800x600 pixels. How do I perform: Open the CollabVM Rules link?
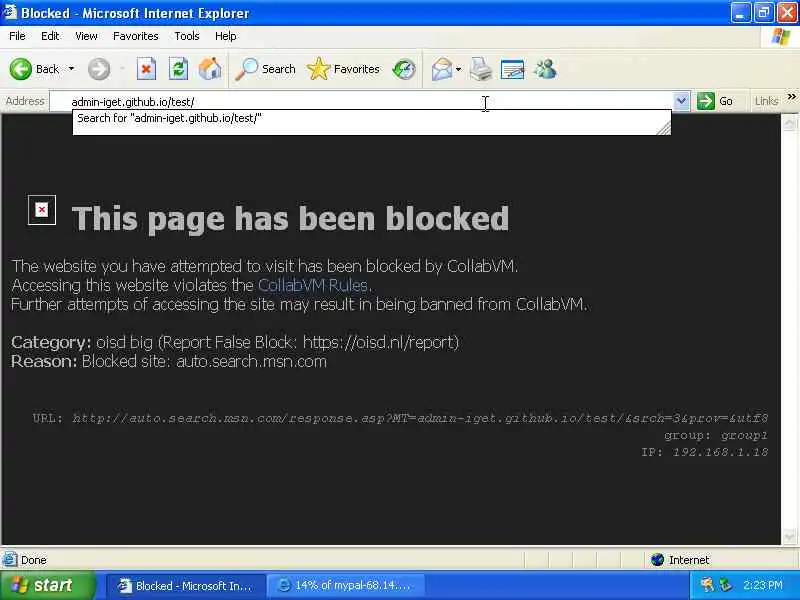tap(313, 285)
